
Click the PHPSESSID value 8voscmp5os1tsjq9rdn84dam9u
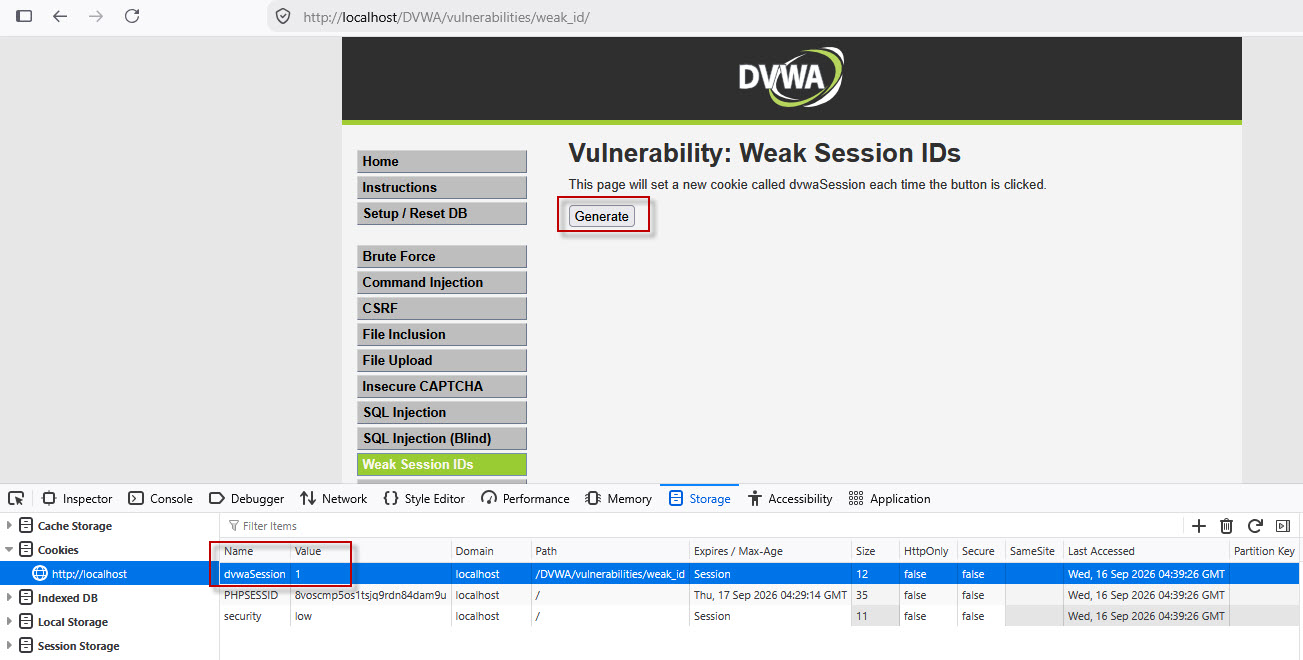(x=370, y=595)
